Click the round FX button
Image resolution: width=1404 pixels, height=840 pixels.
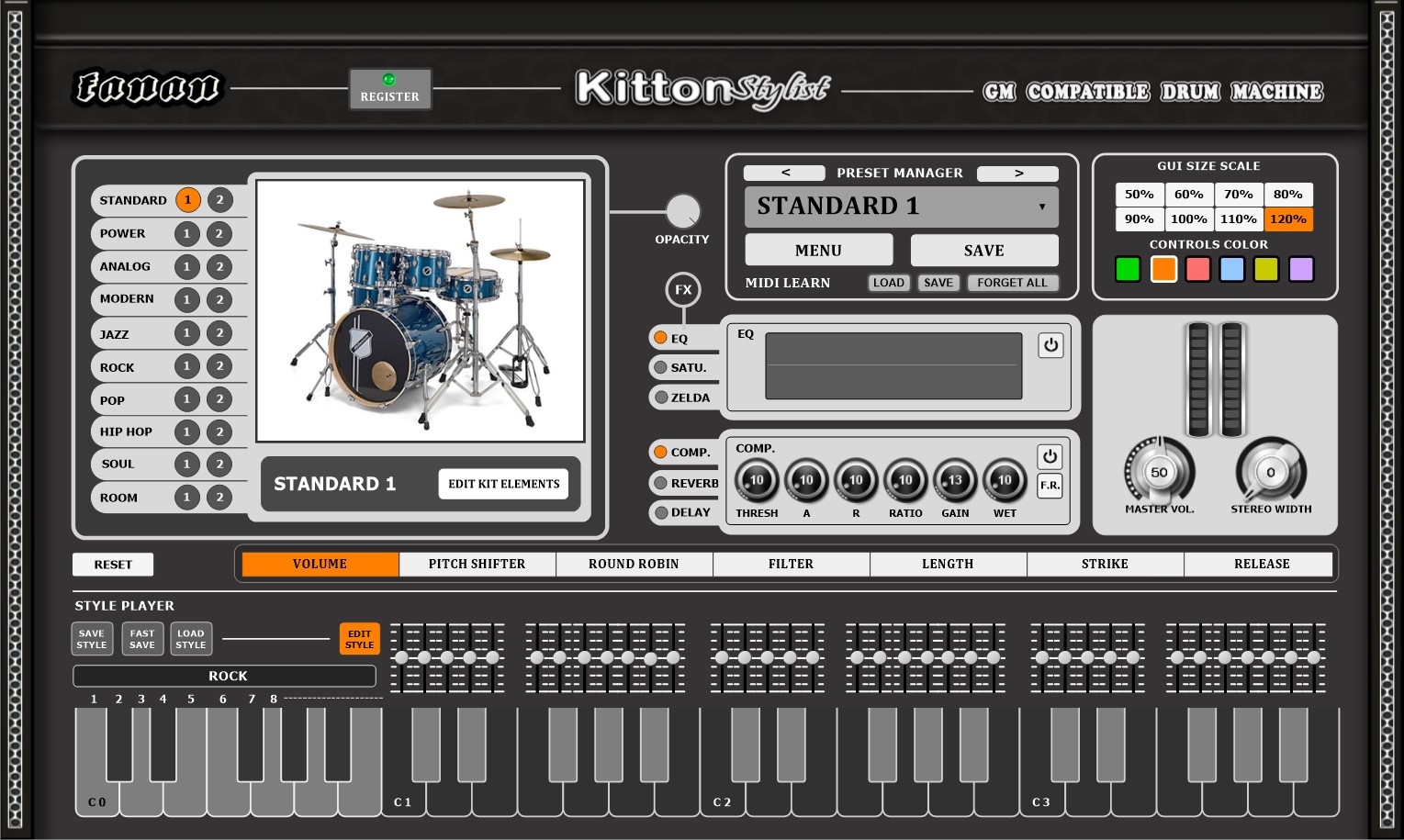pyautogui.click(x=682, y=290)
